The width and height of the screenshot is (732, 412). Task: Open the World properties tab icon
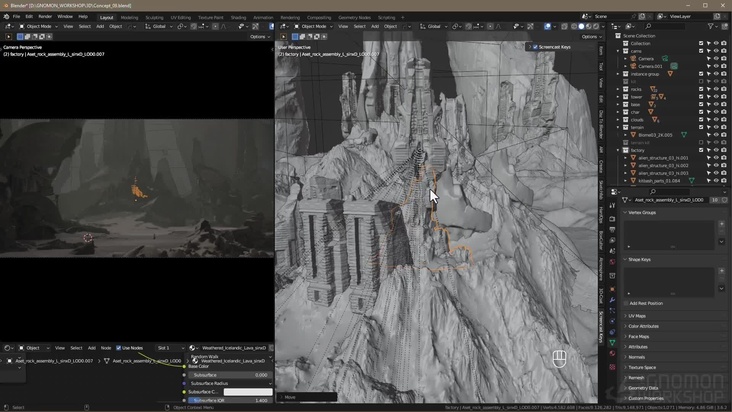(x=612, y=262)
